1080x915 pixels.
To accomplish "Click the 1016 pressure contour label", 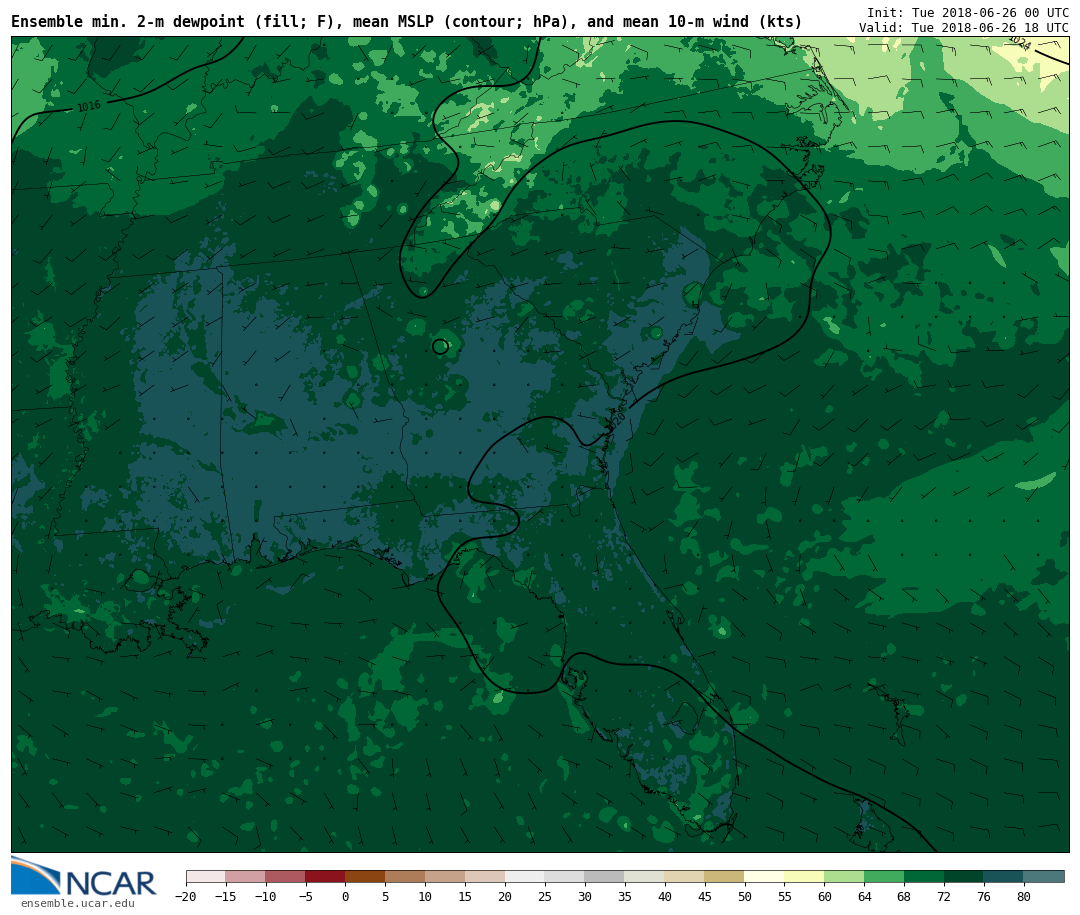I will (x=89, y=106).
